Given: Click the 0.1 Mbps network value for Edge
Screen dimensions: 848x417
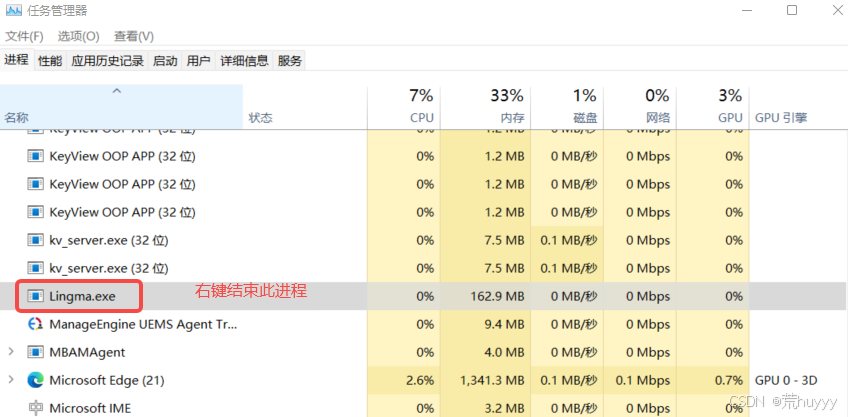Looking at the screenshot, I should [x=642, y=380].
